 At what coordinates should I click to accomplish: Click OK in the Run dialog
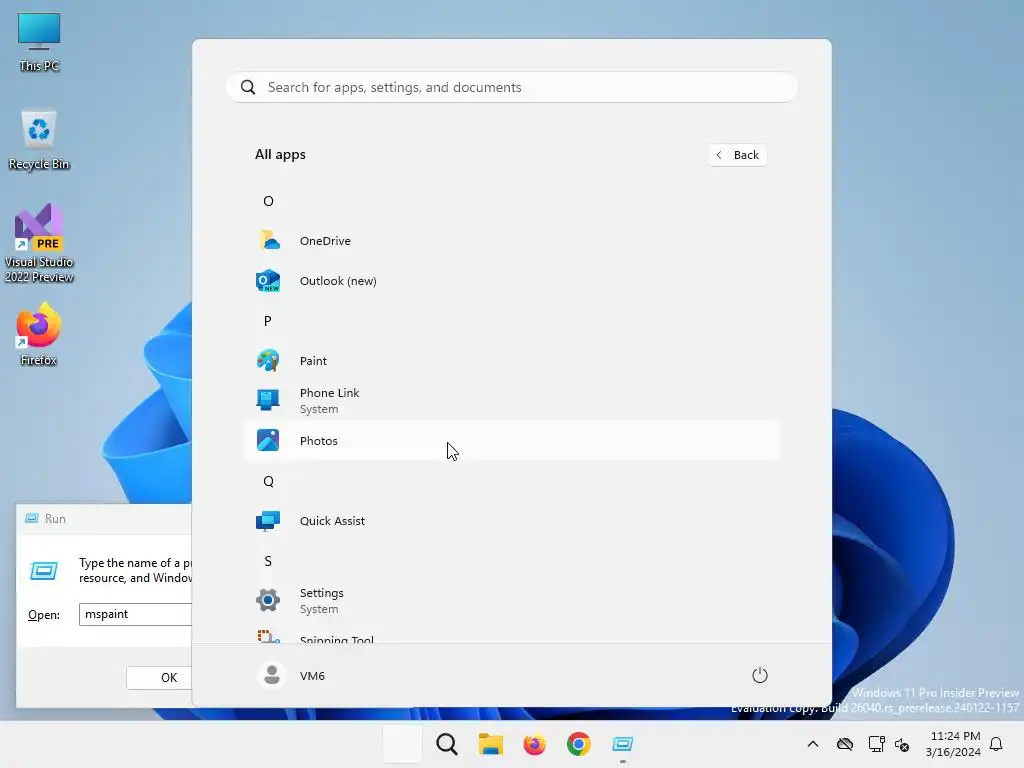[159, 677]
